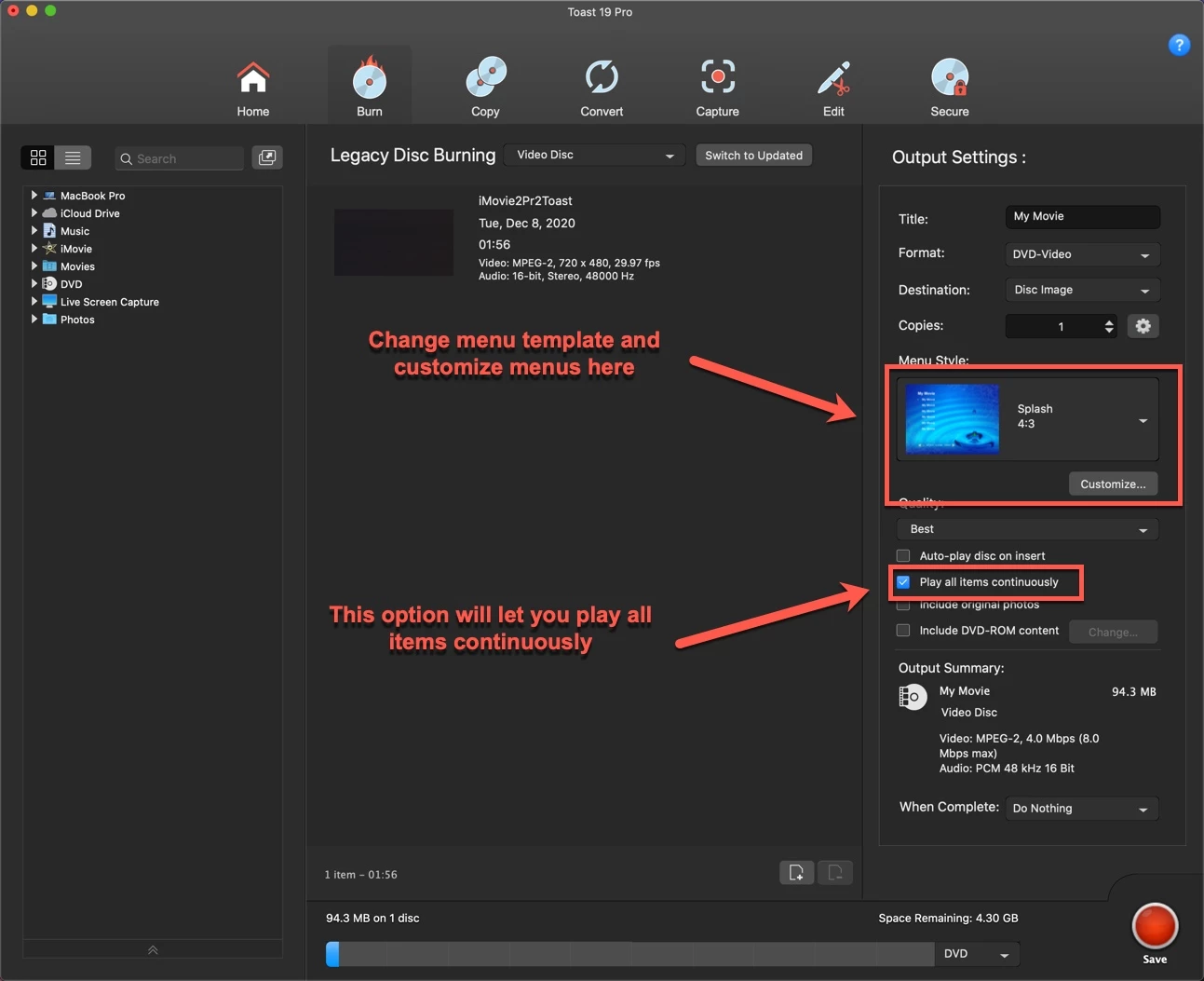Open the Convert tool
The width and height of the screenshot is (1204, 981).
(x=602, y=89)
